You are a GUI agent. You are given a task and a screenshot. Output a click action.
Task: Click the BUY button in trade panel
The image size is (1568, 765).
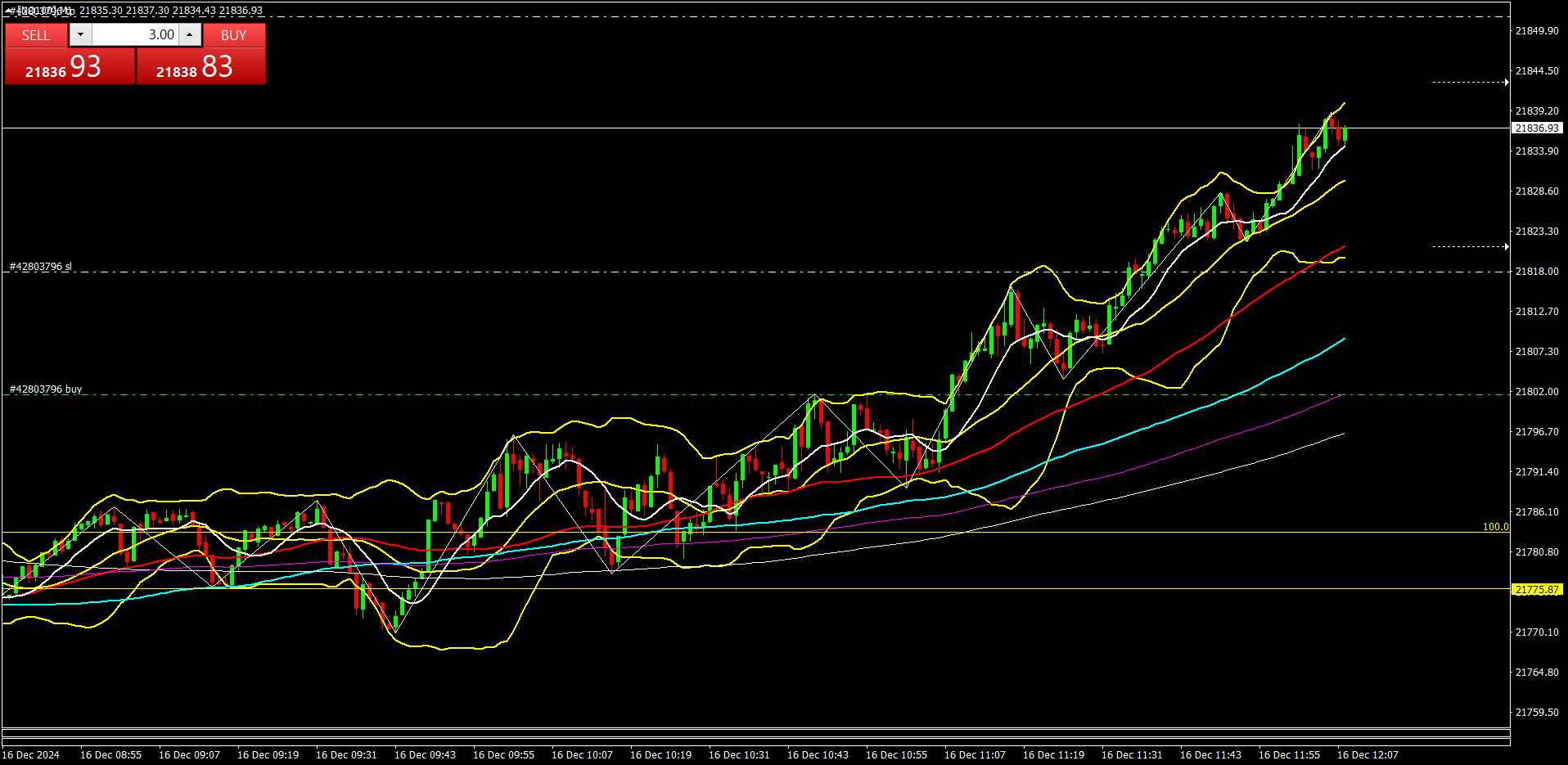coord(233,35)
